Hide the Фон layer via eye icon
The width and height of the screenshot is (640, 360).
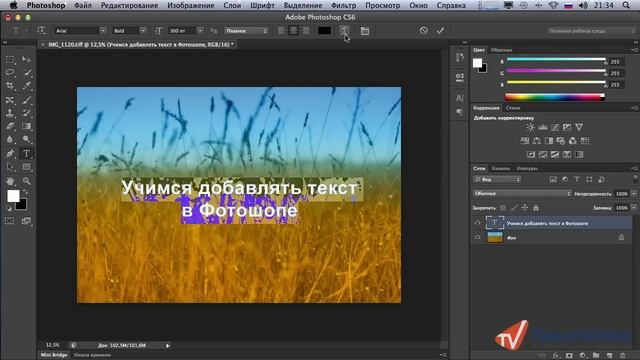[x=477, y=237]
